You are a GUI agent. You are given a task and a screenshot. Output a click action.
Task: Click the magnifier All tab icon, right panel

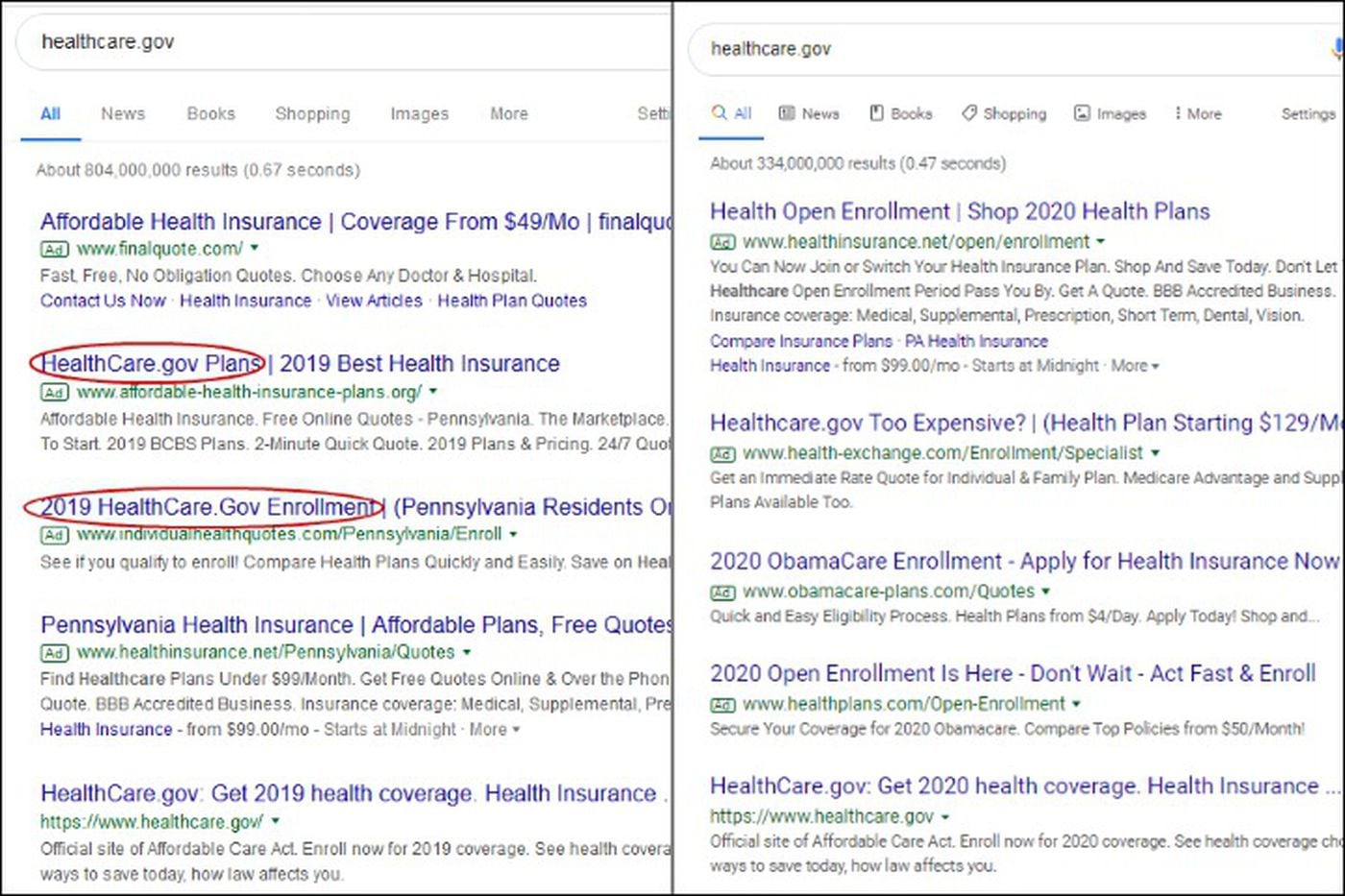tap(720, 113)
